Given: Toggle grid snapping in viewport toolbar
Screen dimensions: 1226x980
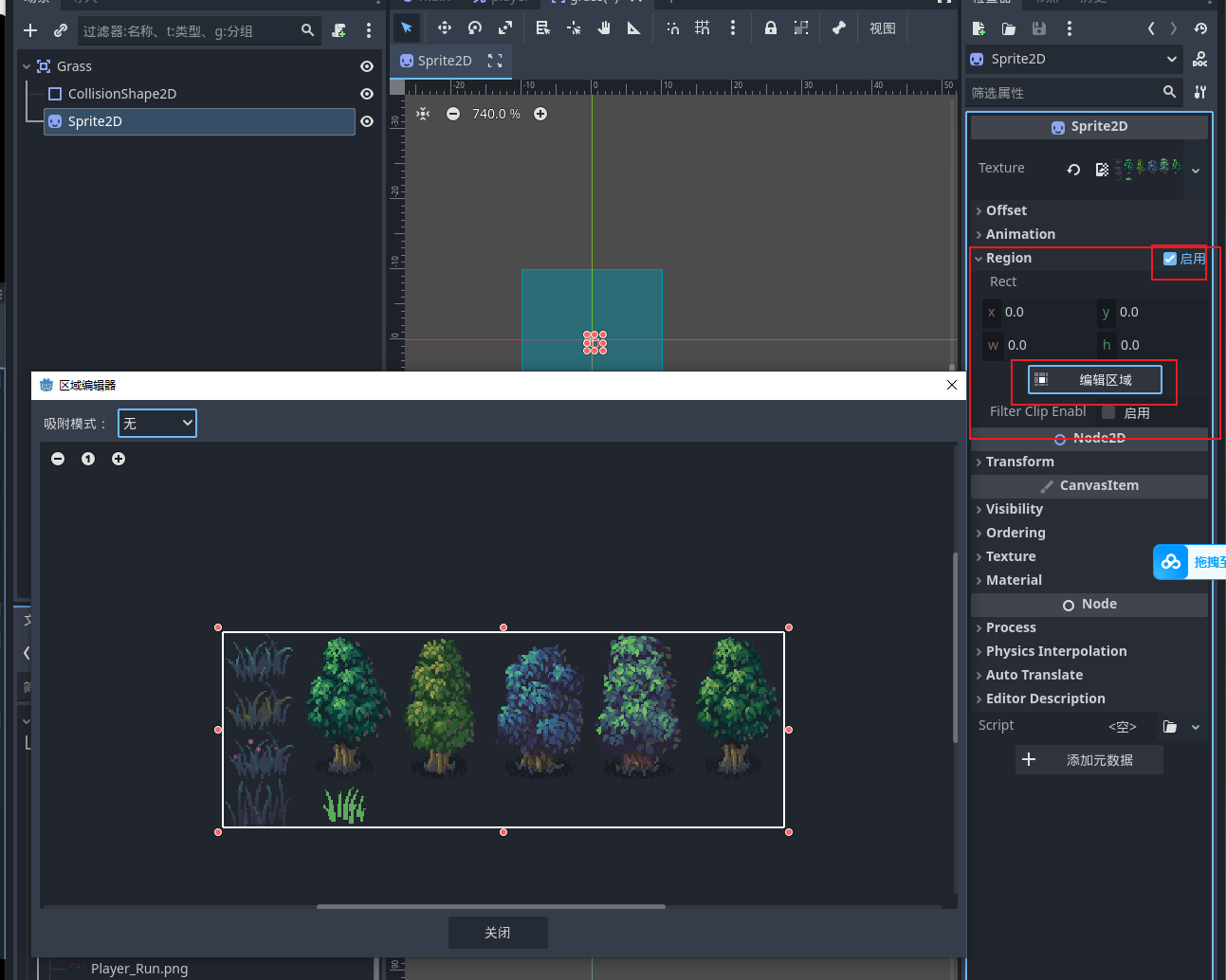Looking at the screenshot, I should [703, 27].
